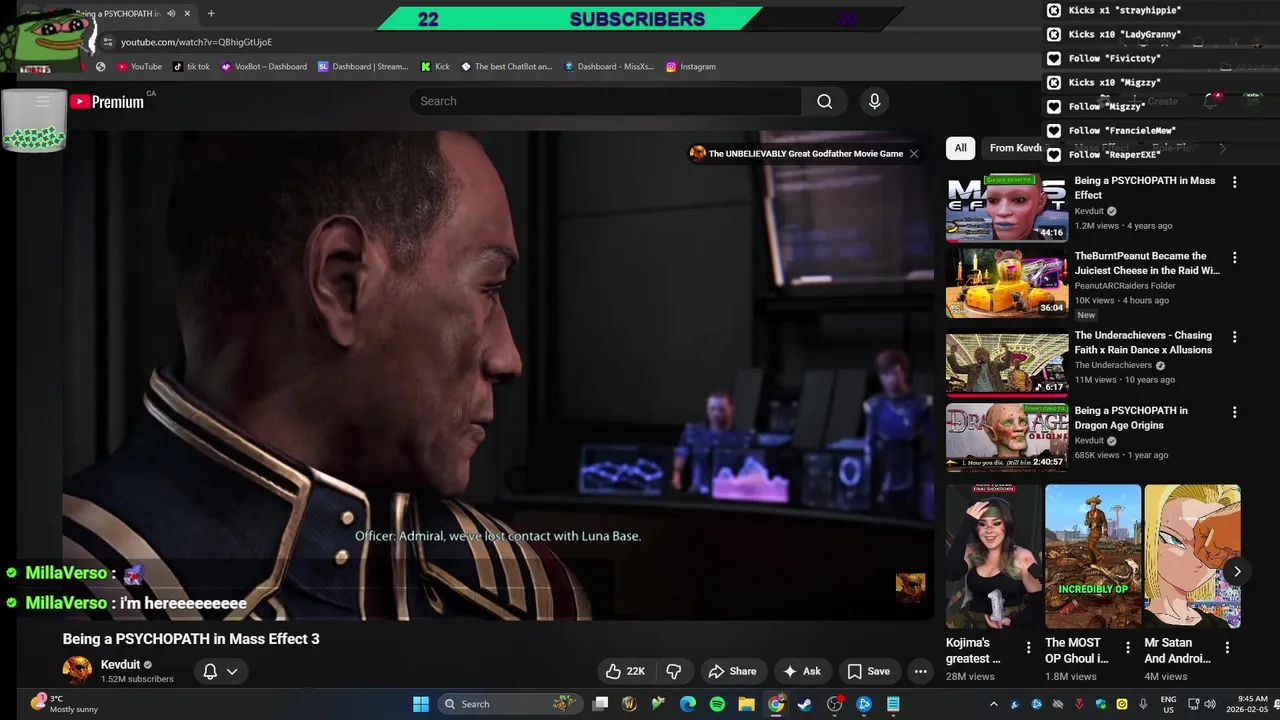Open the Dashboard | Stream... bookmark
This screenshot has width=1280, height=720.
[x=363, y=67]
